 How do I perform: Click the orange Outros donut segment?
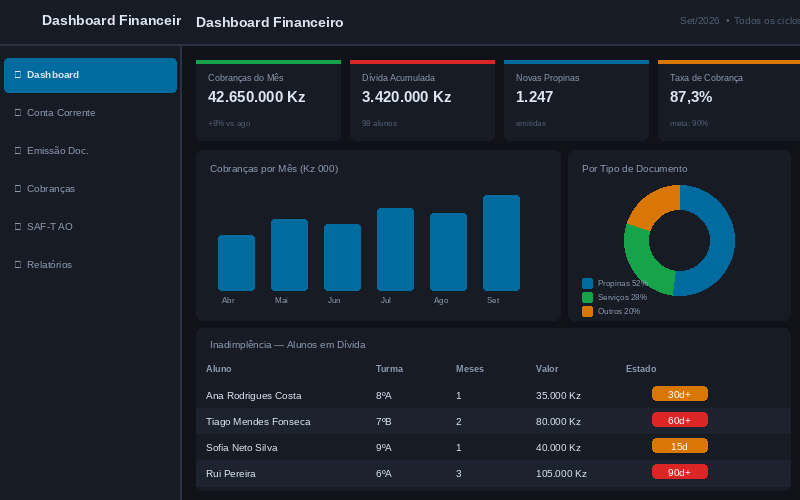(x=655, y=206)
